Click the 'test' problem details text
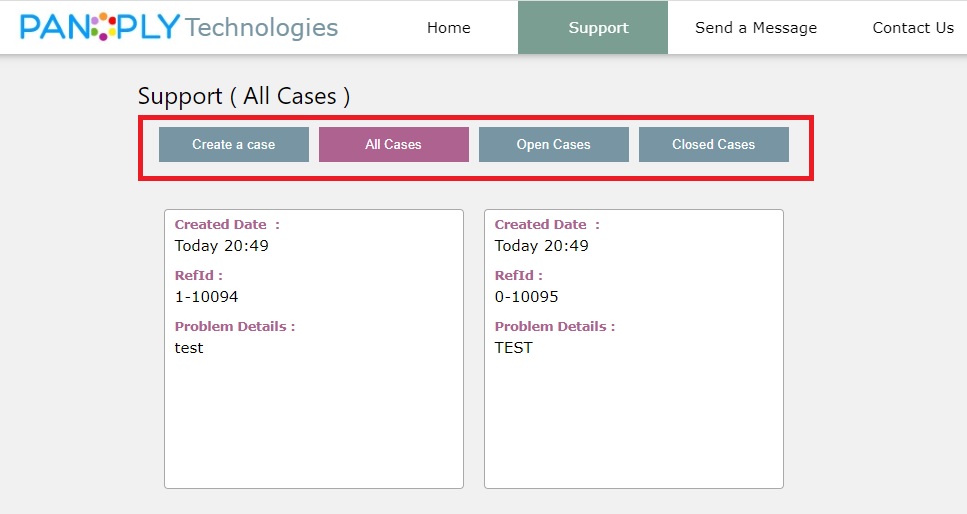Screen dimensions: 967x514 point(189,348)
